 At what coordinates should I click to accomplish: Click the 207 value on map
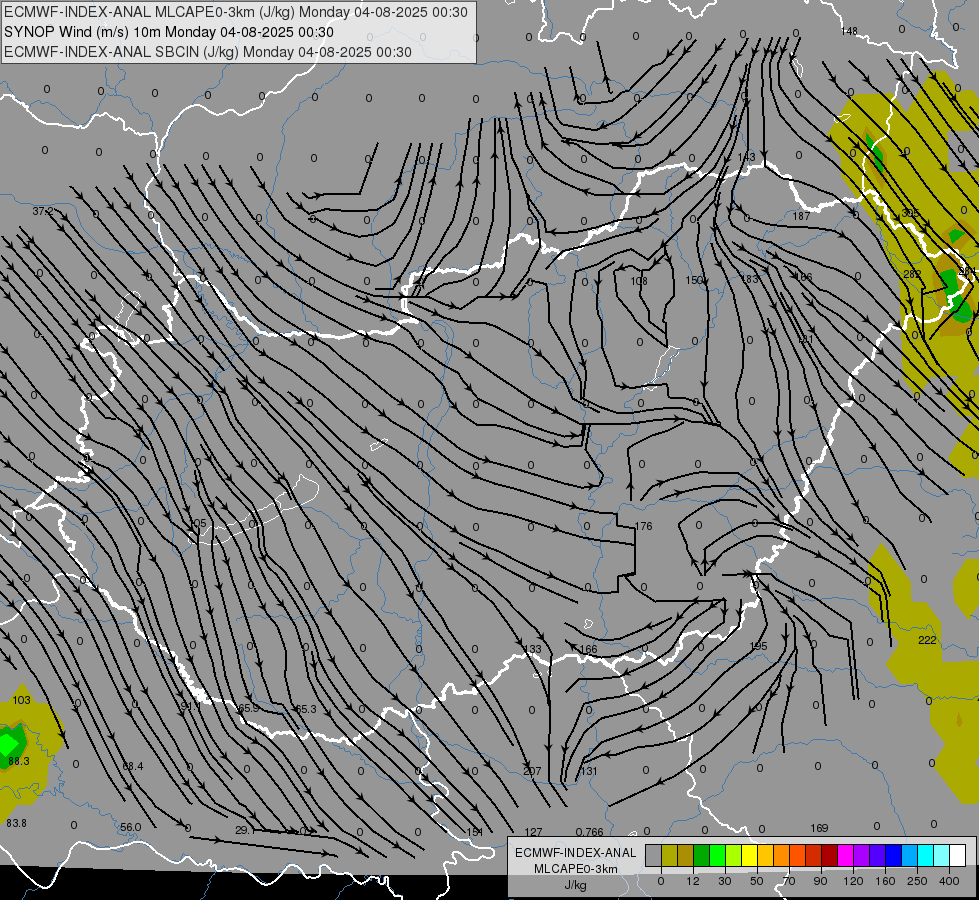point(532,771)
